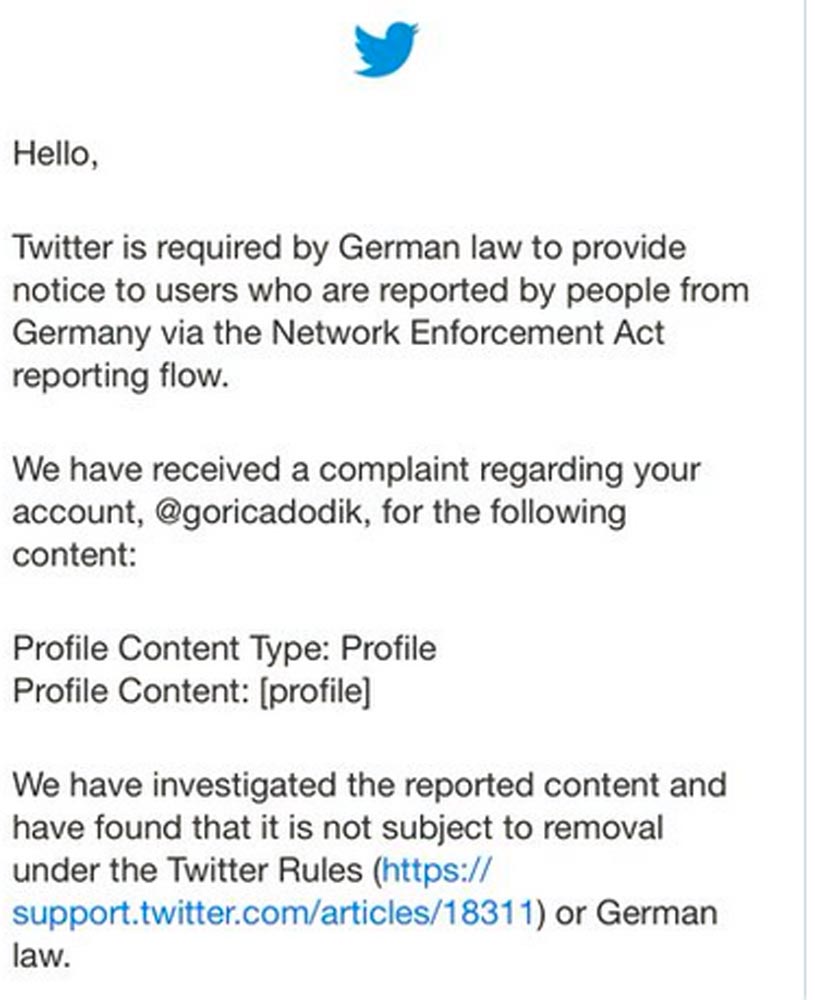Click the "reporting flow." text
815x1000 pixels.
121,376
